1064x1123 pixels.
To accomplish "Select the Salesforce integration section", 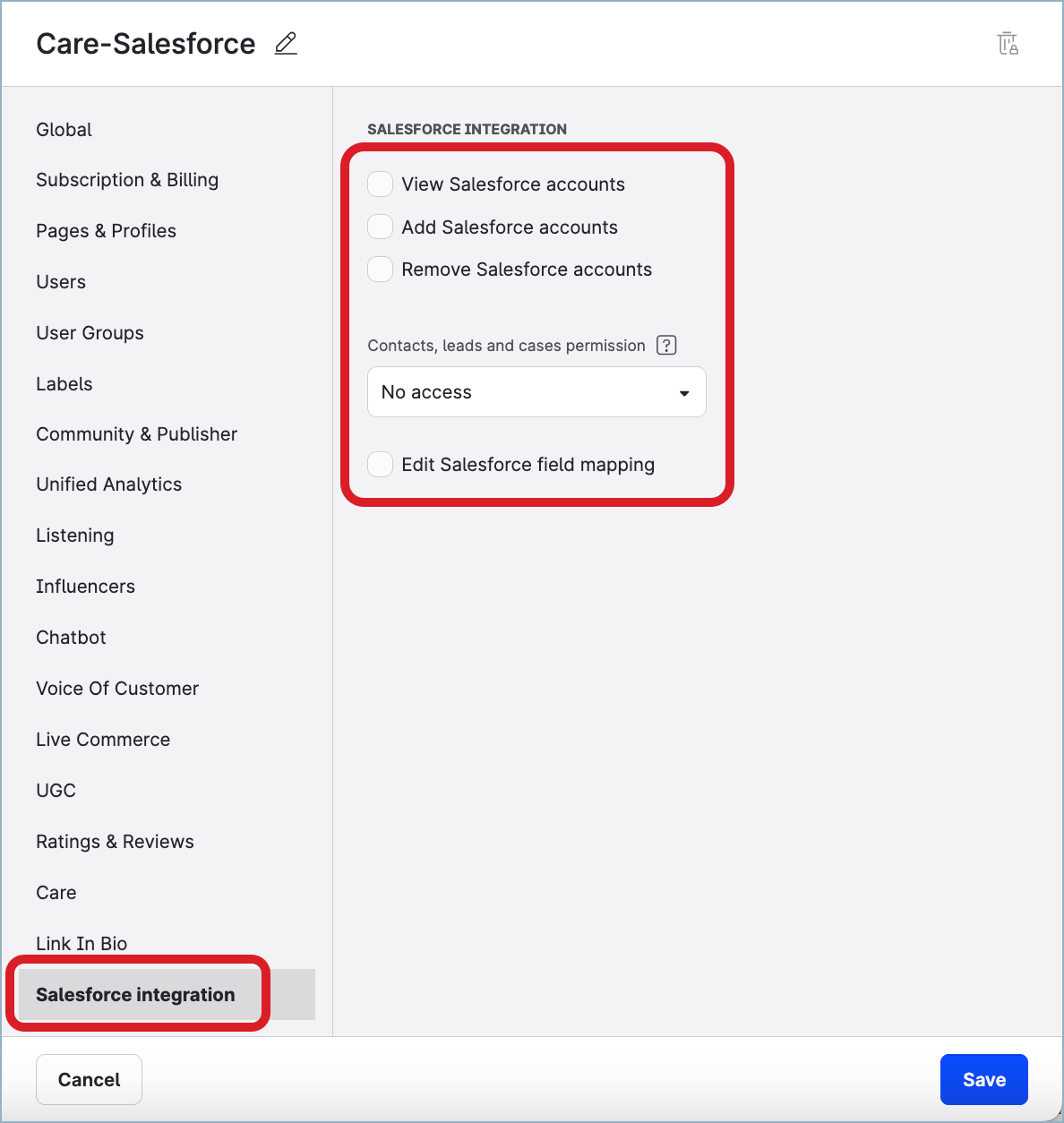I will (x=135, y=994).
